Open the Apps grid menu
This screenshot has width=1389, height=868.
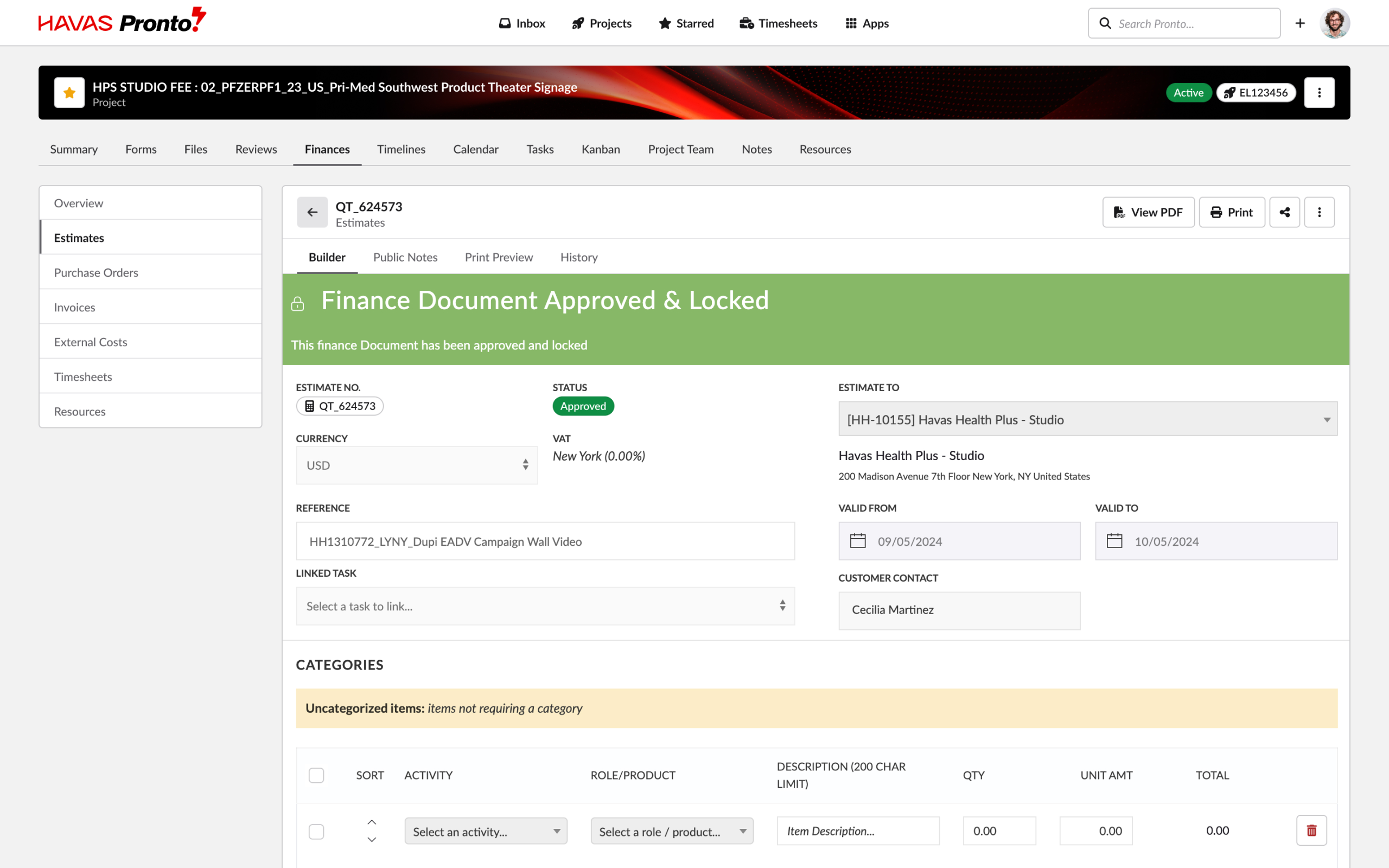coord(866,23)
